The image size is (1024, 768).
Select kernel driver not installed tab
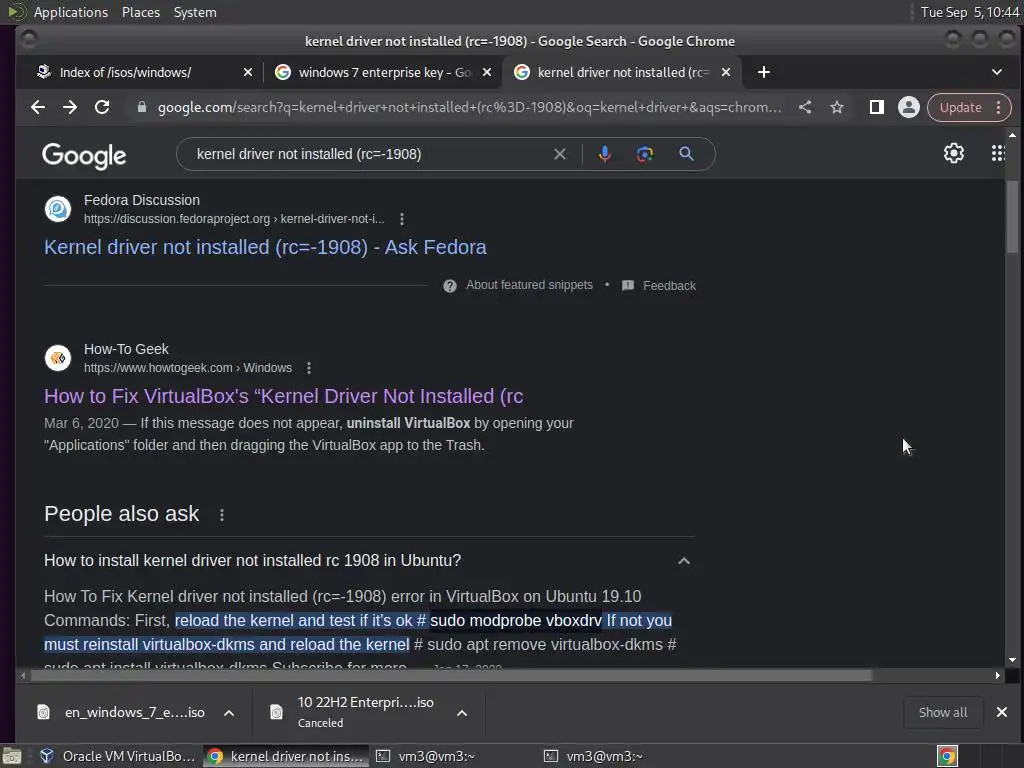[621, 72]
